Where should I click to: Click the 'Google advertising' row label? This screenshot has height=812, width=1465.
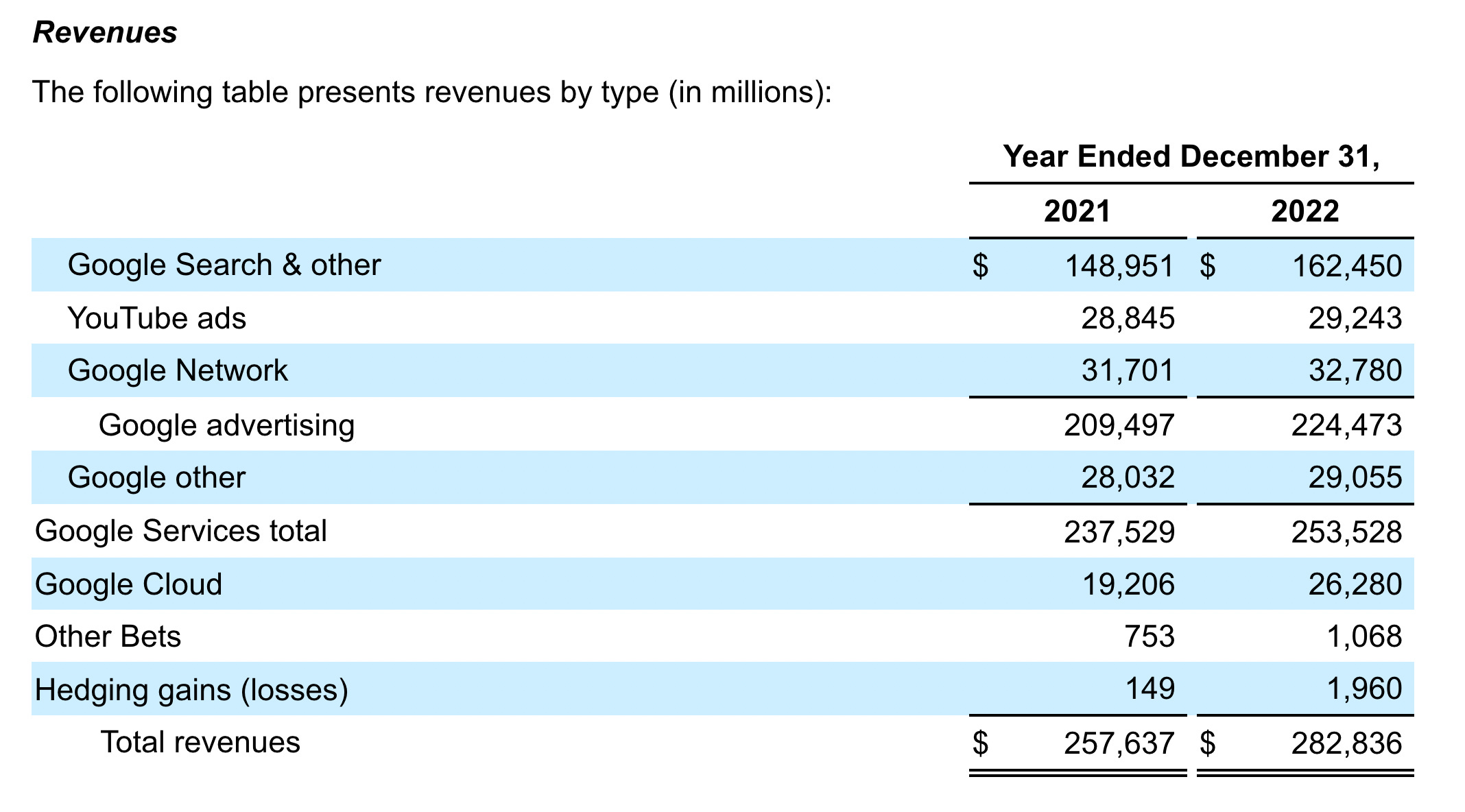pyautogui.click(x=226, y=425)
